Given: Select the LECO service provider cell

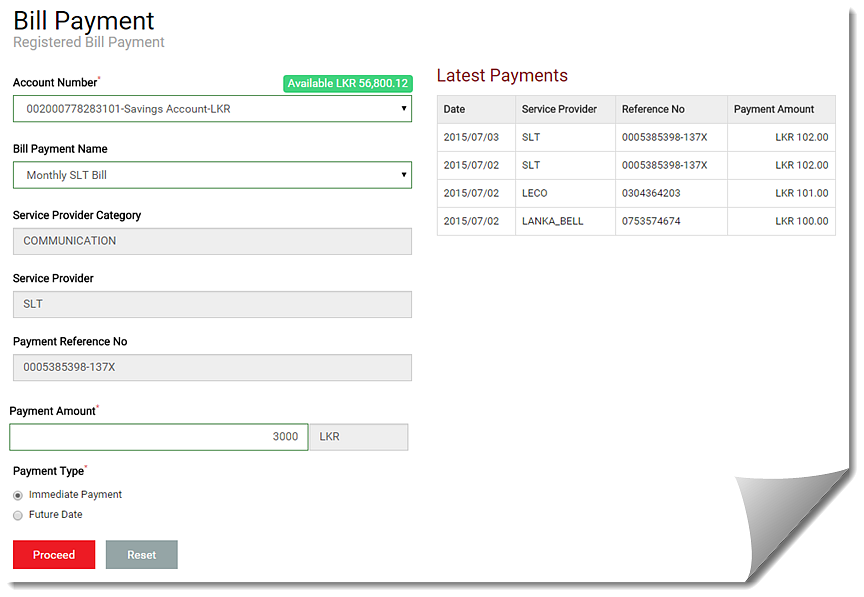Looking at the screenshot, I should pos(565,193).
